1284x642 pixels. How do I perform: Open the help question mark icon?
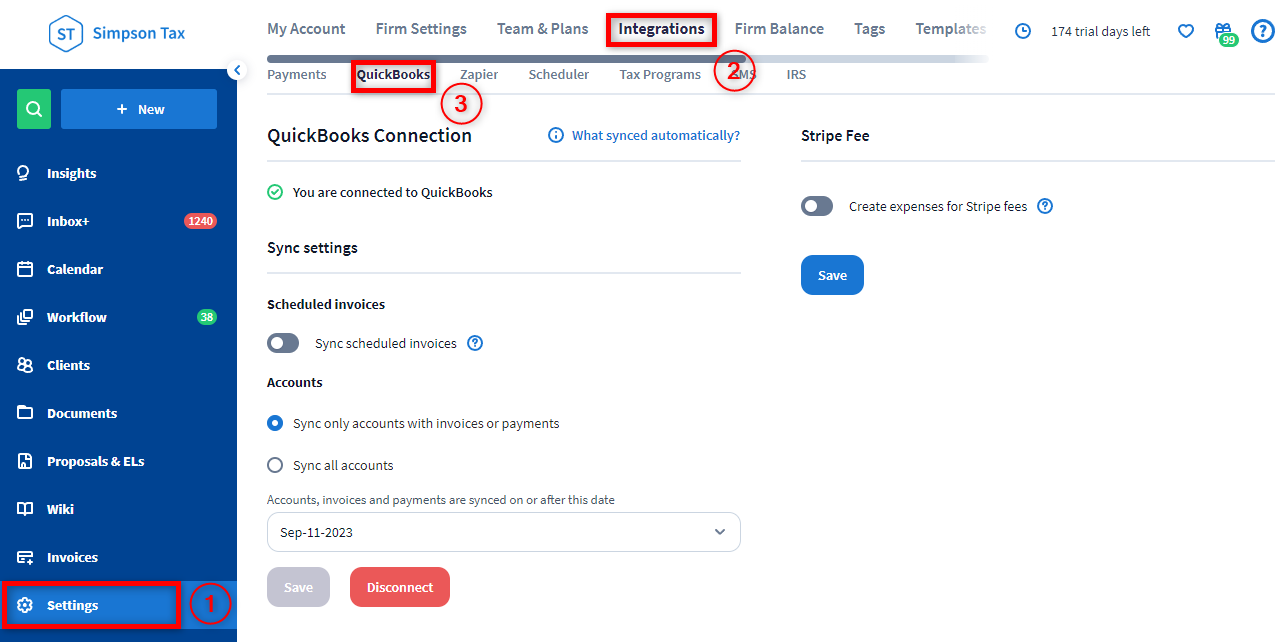point(1263,31)
